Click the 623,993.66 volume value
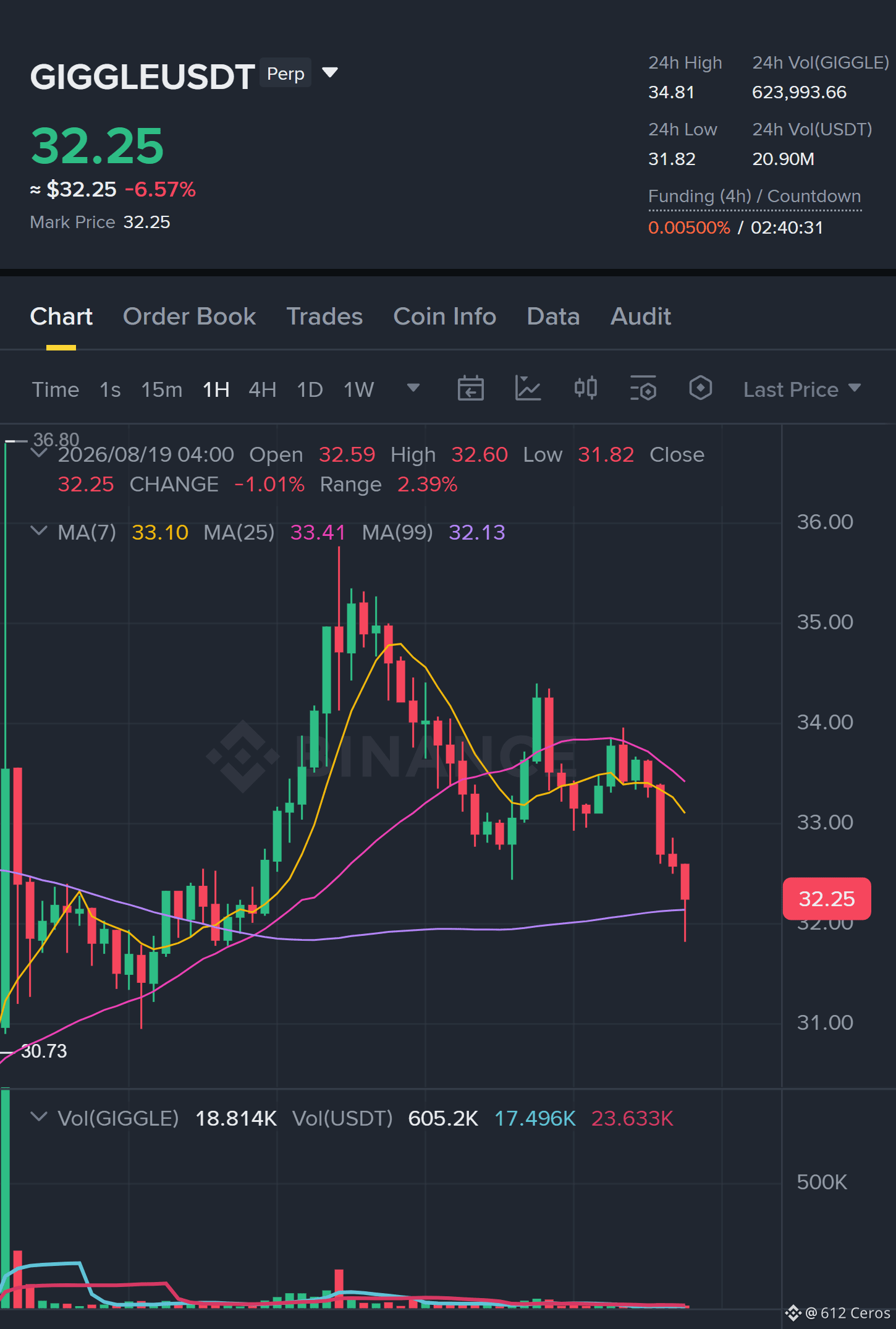 click(799, 92)
